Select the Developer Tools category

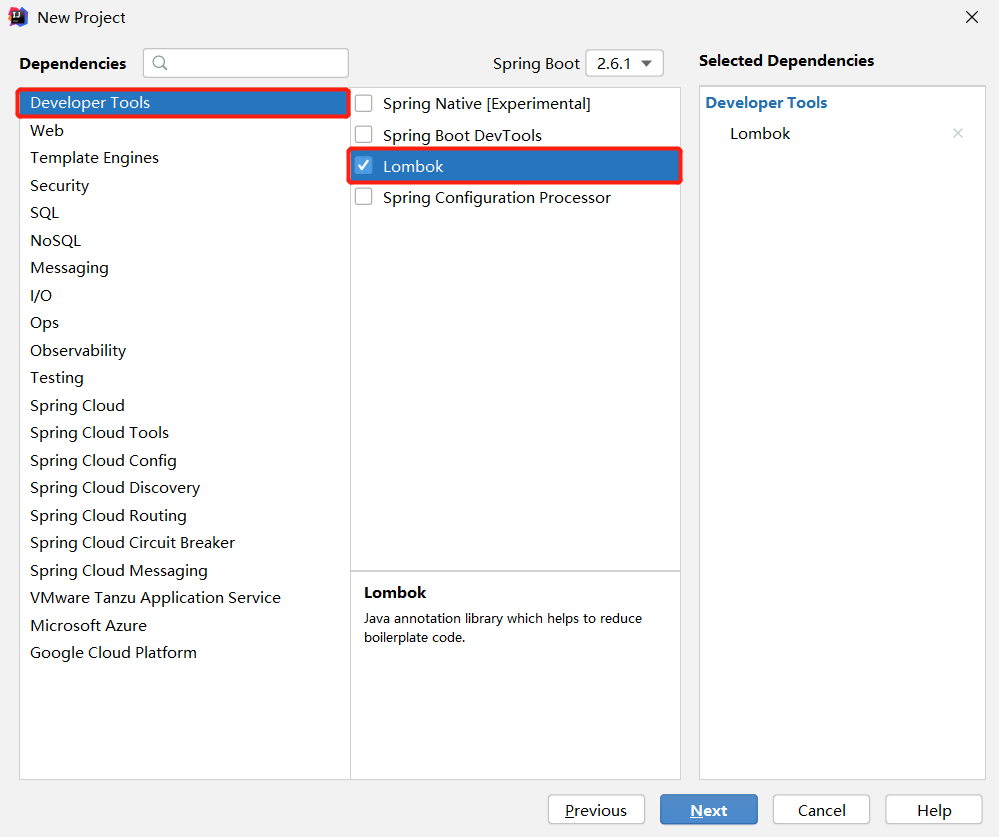coord(183,103)
